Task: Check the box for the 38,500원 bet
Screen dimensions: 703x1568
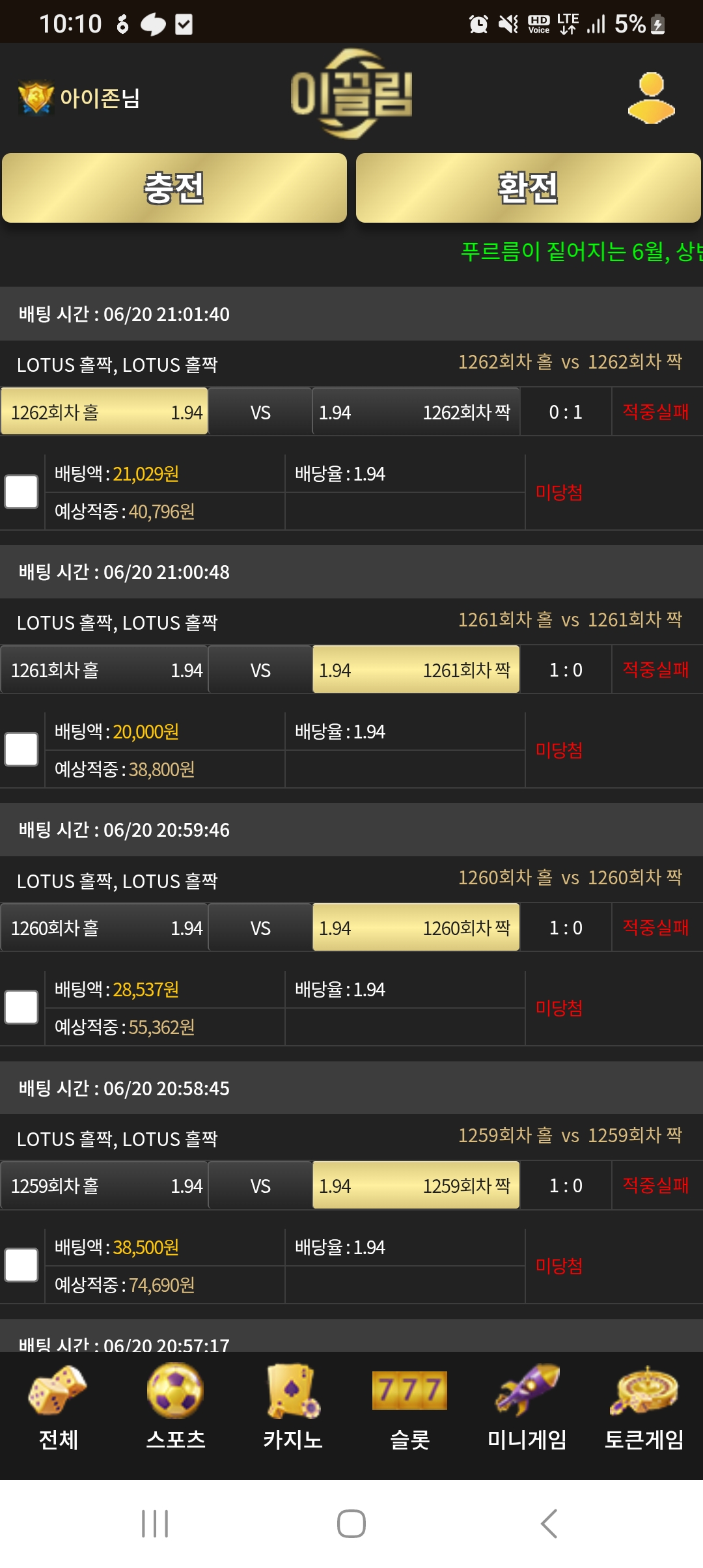Action: 21,1265
